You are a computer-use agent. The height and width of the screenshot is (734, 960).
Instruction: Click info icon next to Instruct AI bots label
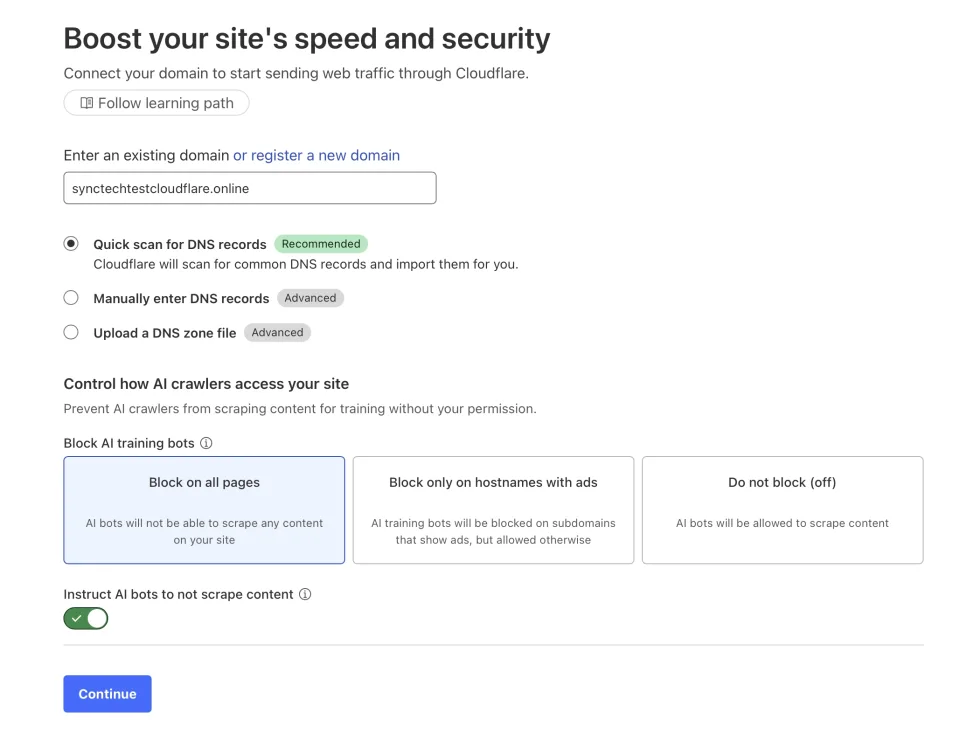tap(305, 594)
